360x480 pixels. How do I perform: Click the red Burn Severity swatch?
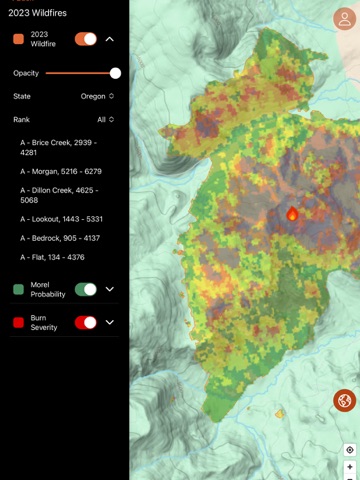pos(18,323)
